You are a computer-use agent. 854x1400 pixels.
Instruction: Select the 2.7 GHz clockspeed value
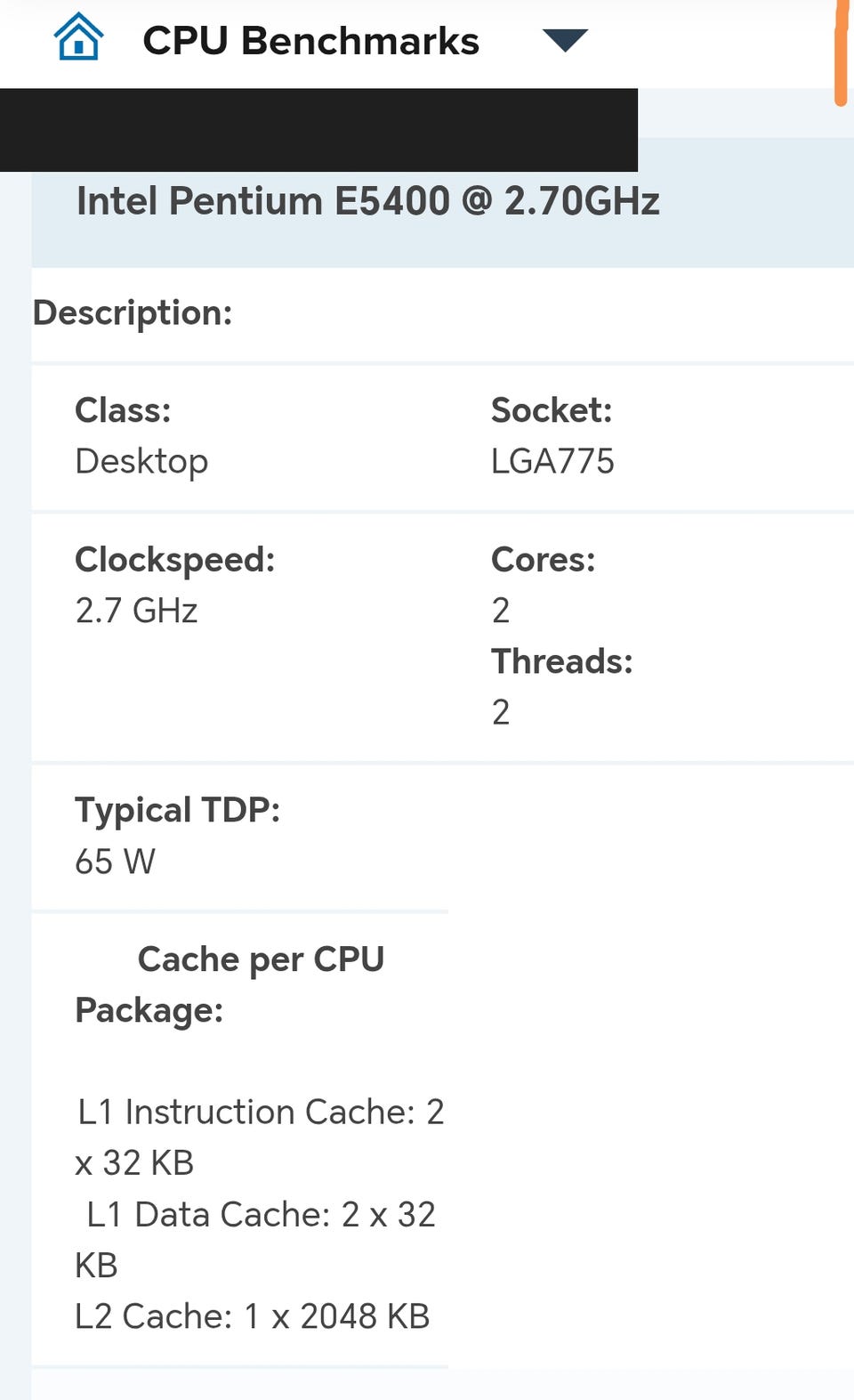click(136, 611)
